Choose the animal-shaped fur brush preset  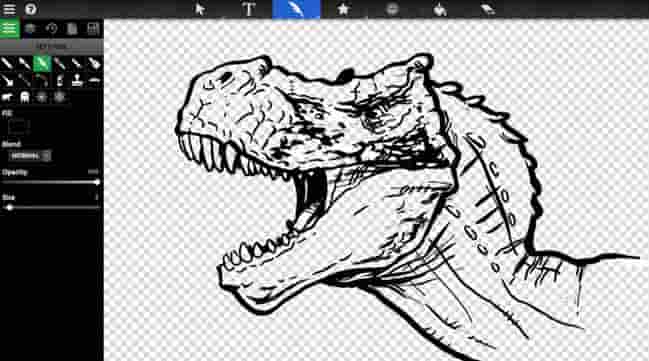pos(7,97)
